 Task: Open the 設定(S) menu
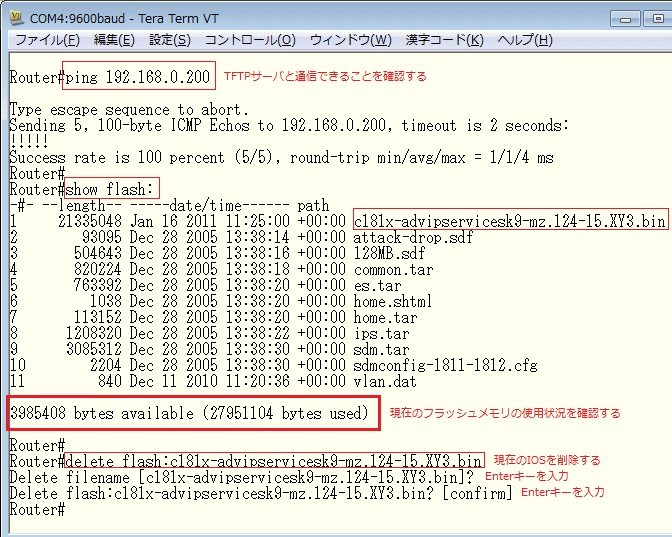[x=169, y=40]
